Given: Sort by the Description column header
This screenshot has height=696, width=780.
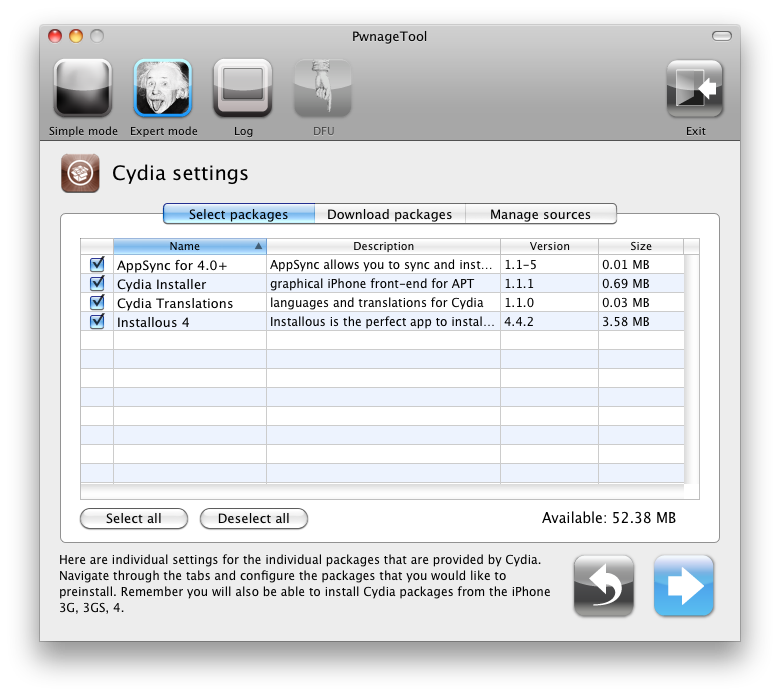Looking at the screenshot, I should coord(383,246).
